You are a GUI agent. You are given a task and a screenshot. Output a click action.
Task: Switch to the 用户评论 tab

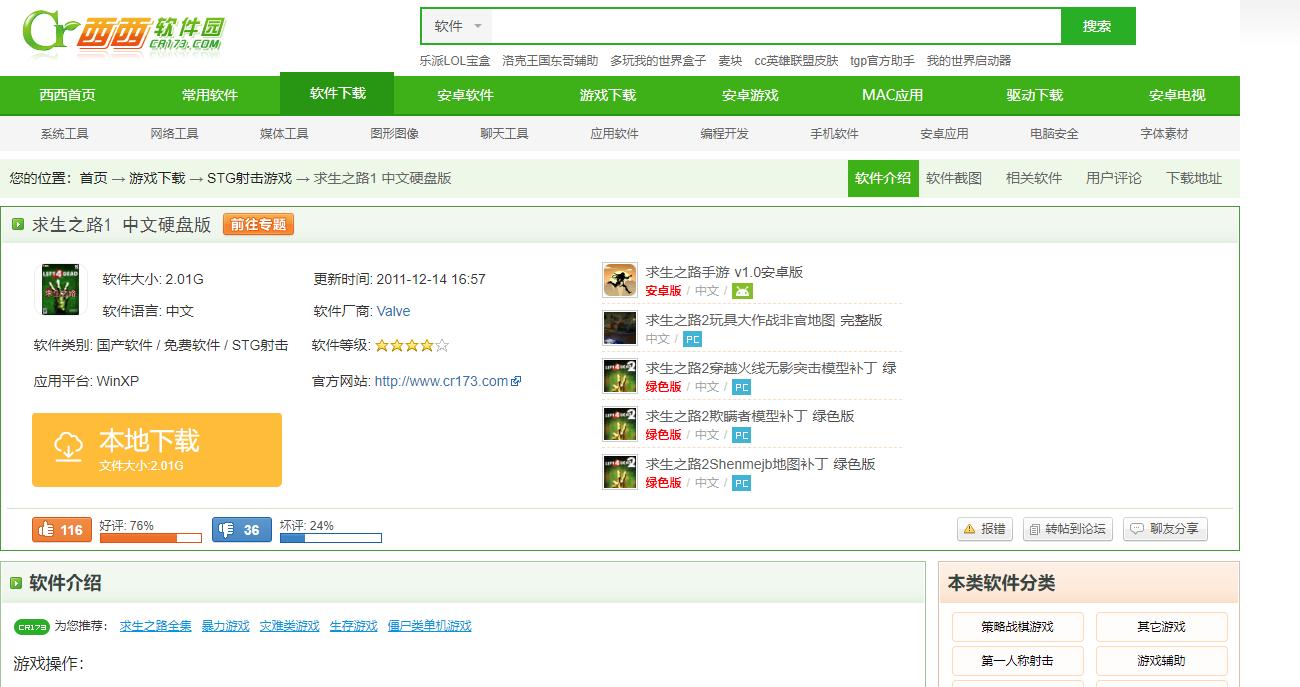pyautogui.click(x=1113, y=178)
